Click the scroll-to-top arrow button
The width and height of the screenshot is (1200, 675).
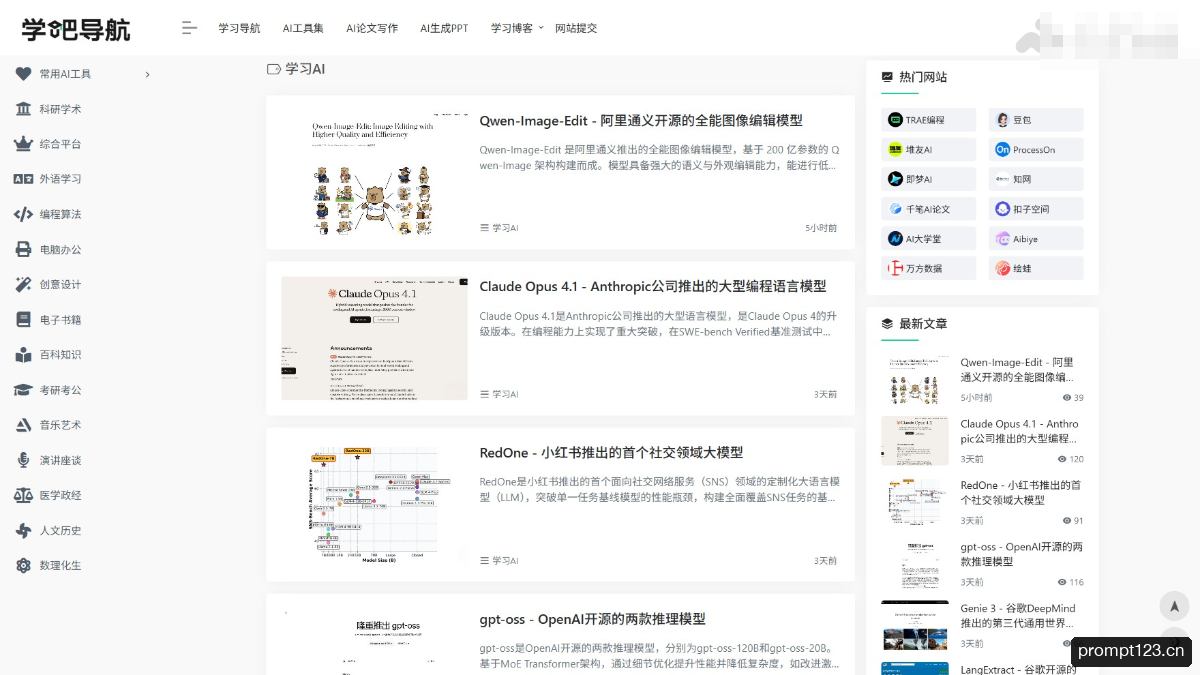(x=1174, y=606)
